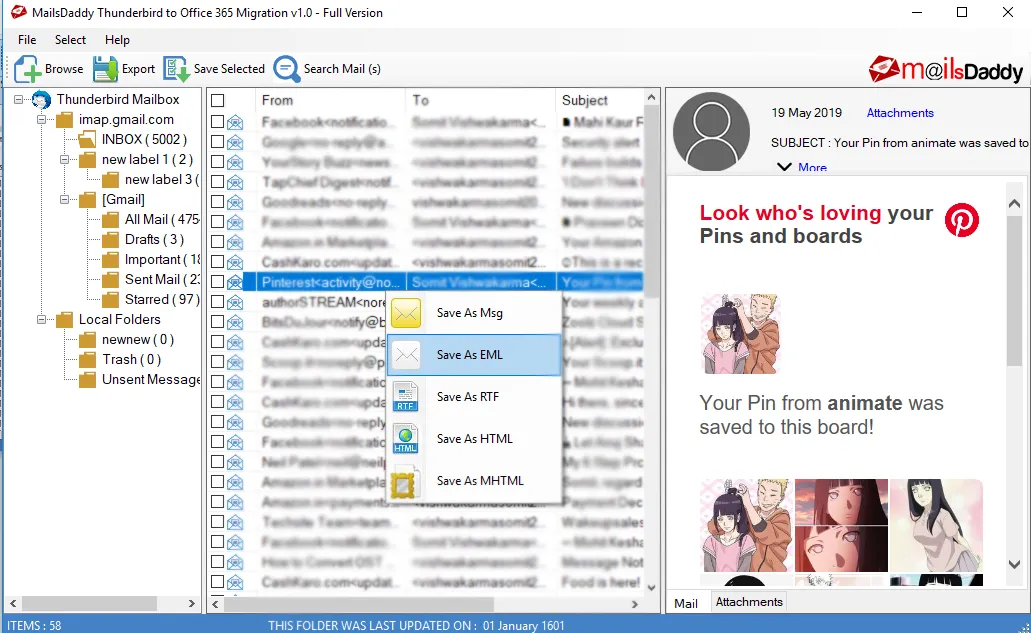Collapse the Local Folders tree node

(x=41, y=319)
